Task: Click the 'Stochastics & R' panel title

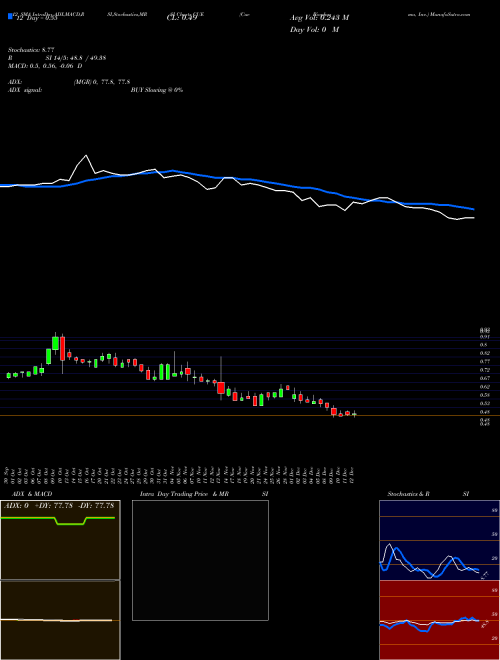Action: tap(408, 494)
